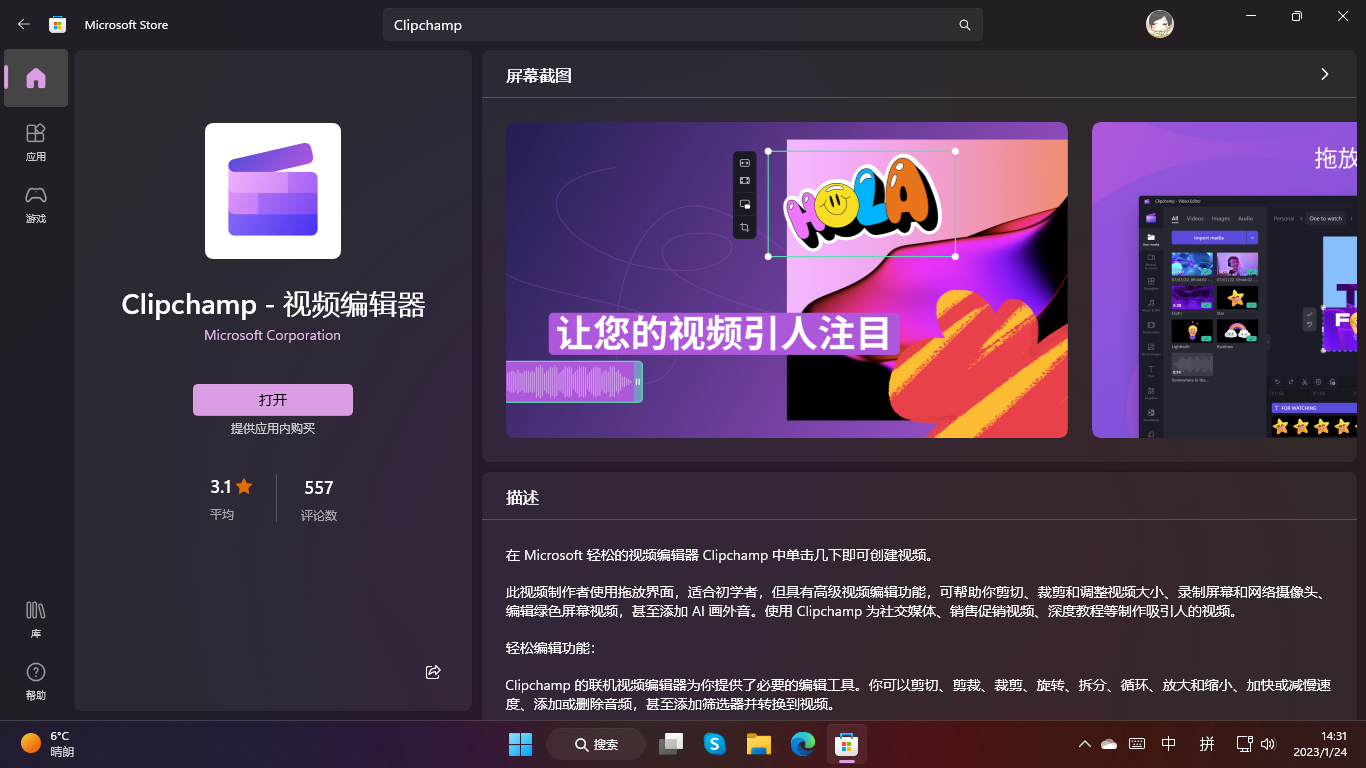The image size is (1366, 768).
Task: Open 帮助 (Help) in sidebar
Action: pos(36,681)
